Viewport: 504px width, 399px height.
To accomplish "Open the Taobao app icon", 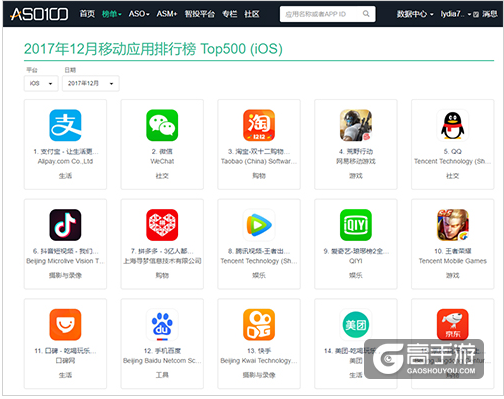I will click(x=259, y=125).
